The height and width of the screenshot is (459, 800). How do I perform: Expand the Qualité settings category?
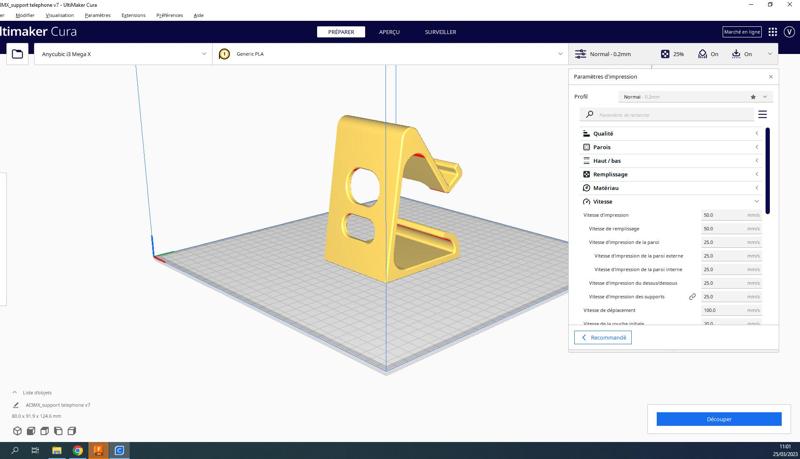click(x=671, y=134)
